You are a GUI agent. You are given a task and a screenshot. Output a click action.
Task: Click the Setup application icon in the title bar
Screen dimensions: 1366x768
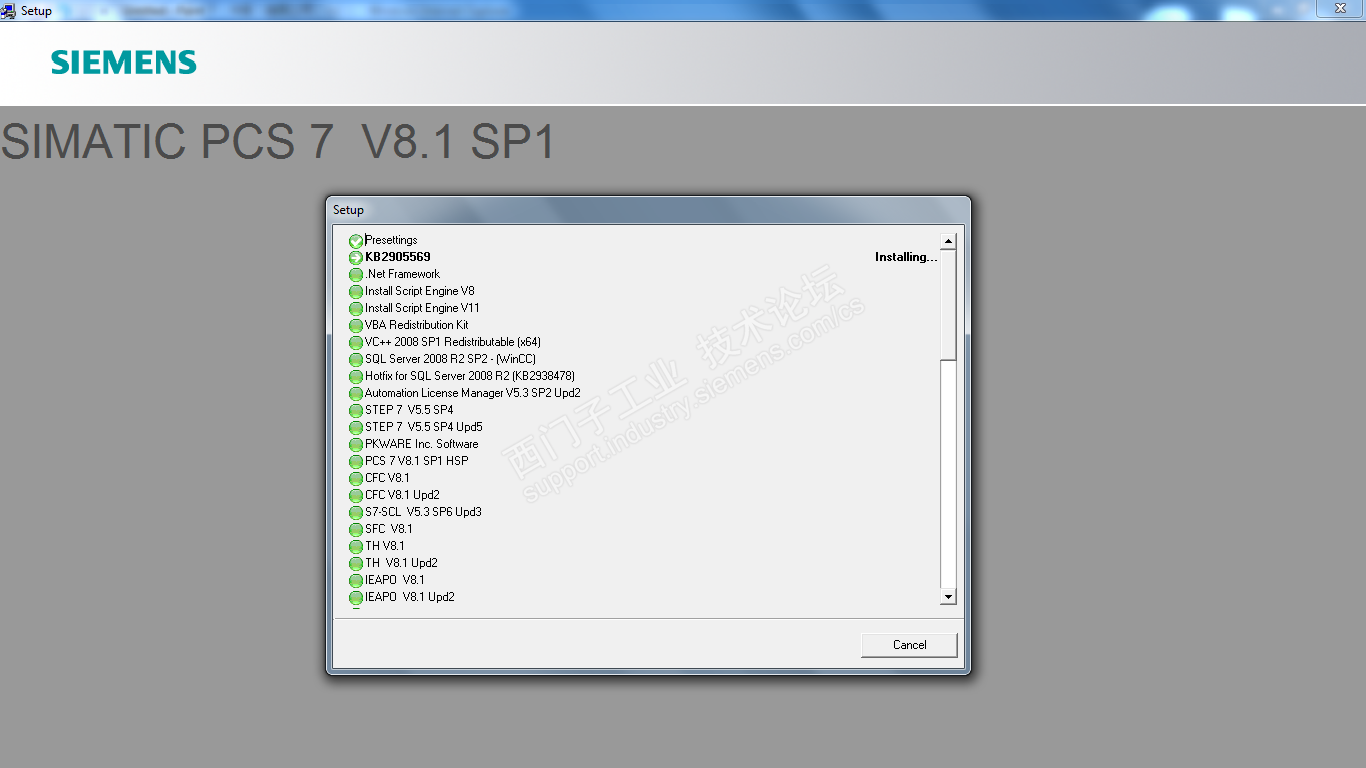click(x=9, y=11)
